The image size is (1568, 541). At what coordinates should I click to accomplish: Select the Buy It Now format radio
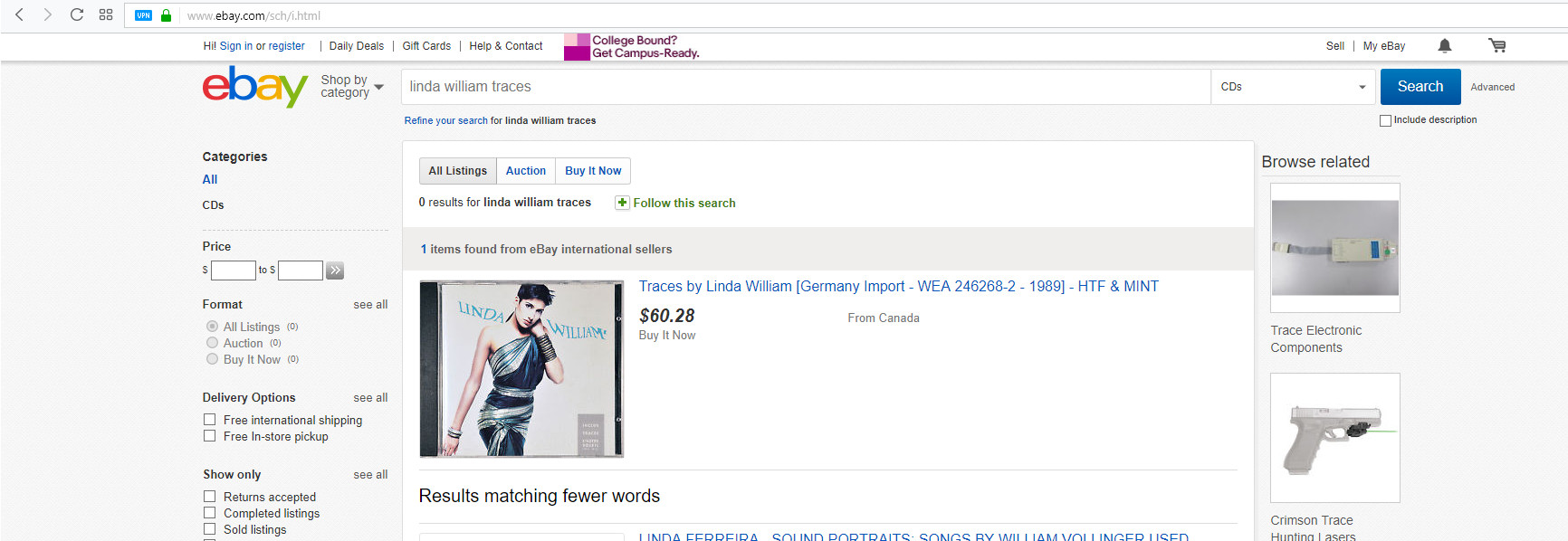[x=212, y=359]
